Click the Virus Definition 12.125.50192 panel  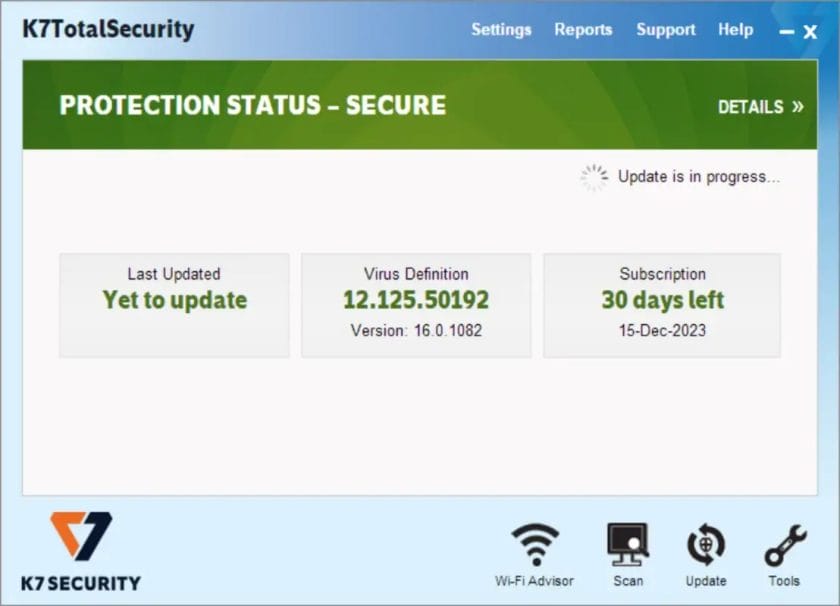(x=416, y=304)
